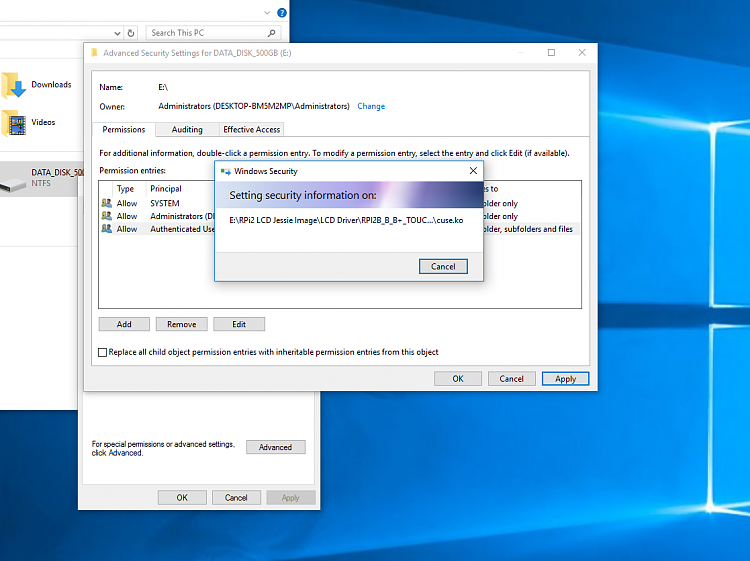This screenshot has width=750, height=561.
Task: Click the Type column header
Action: (125, 189)
